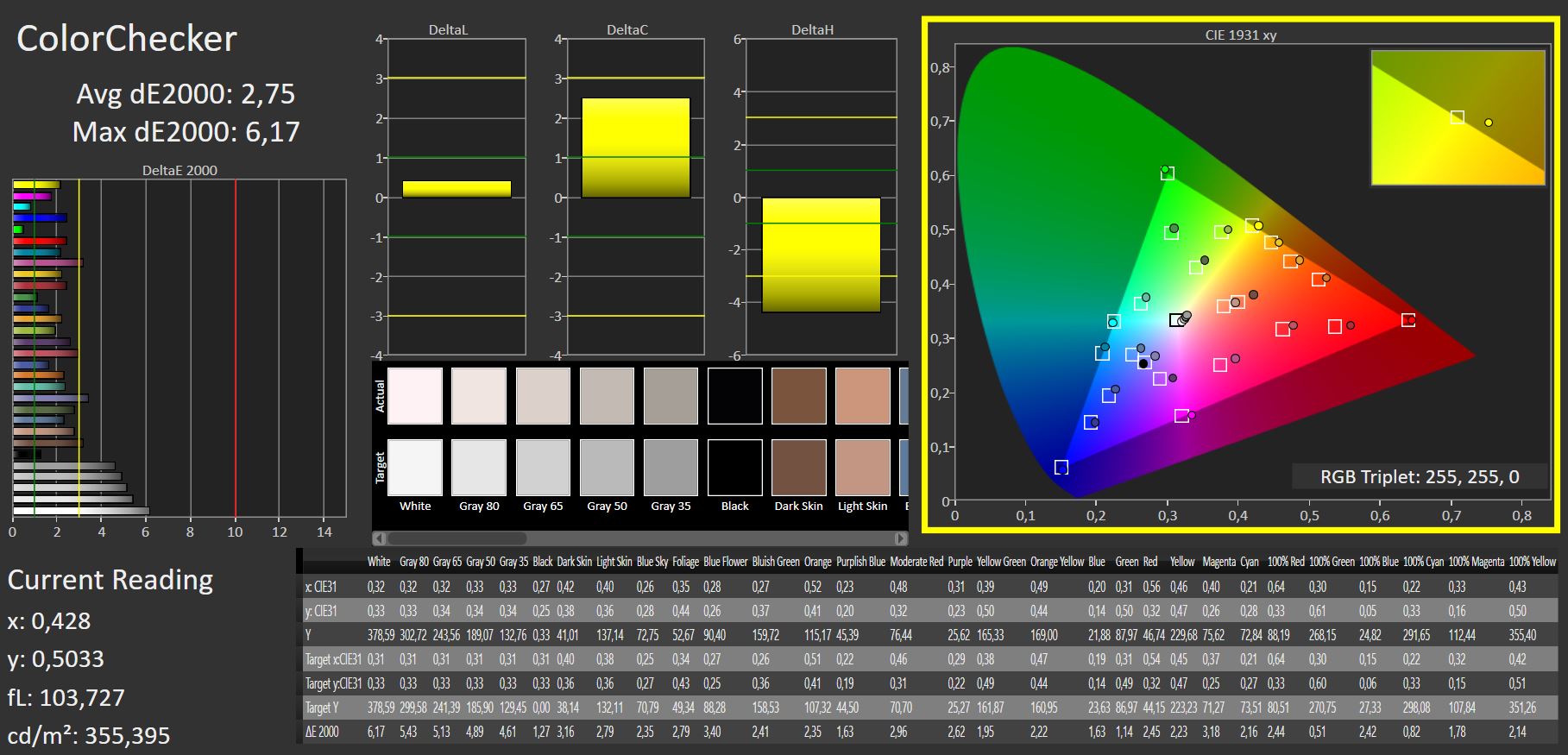
Task: Click the Target x:CIE31 row label
Action: click(x=333, y=659)
